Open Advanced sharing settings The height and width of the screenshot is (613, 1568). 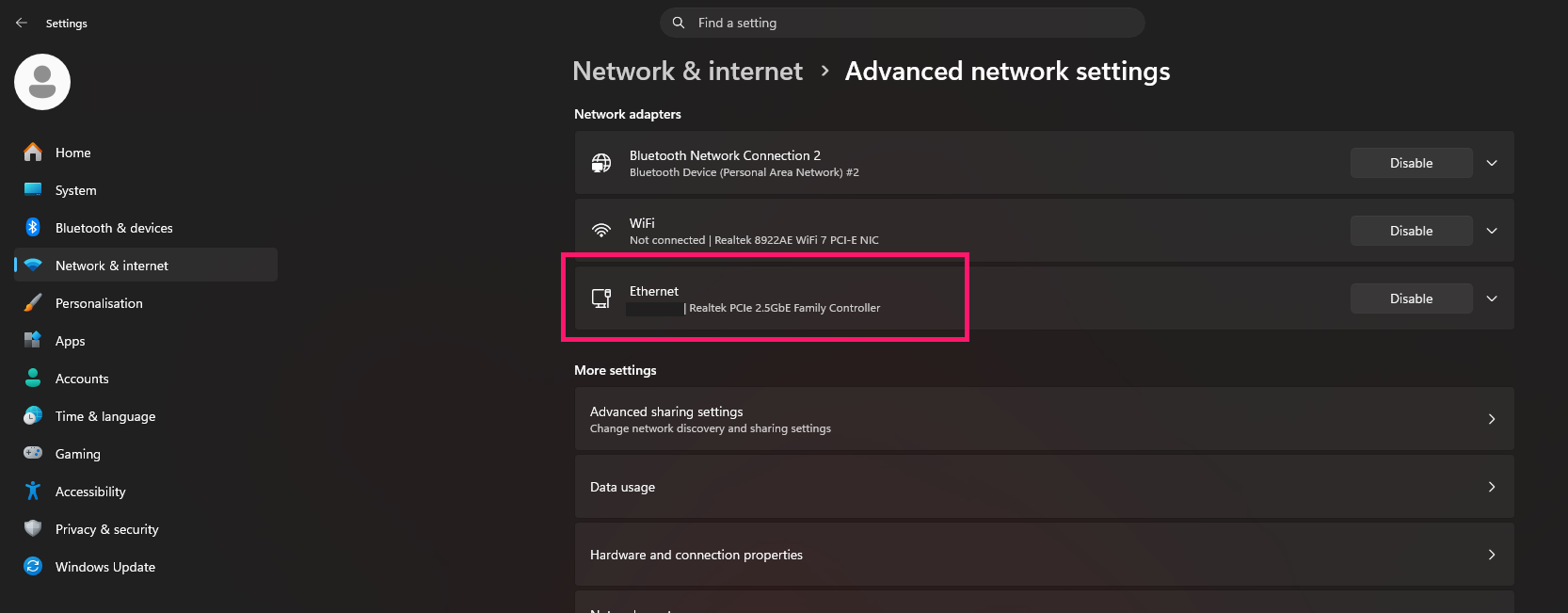(x=1044, y=419)
